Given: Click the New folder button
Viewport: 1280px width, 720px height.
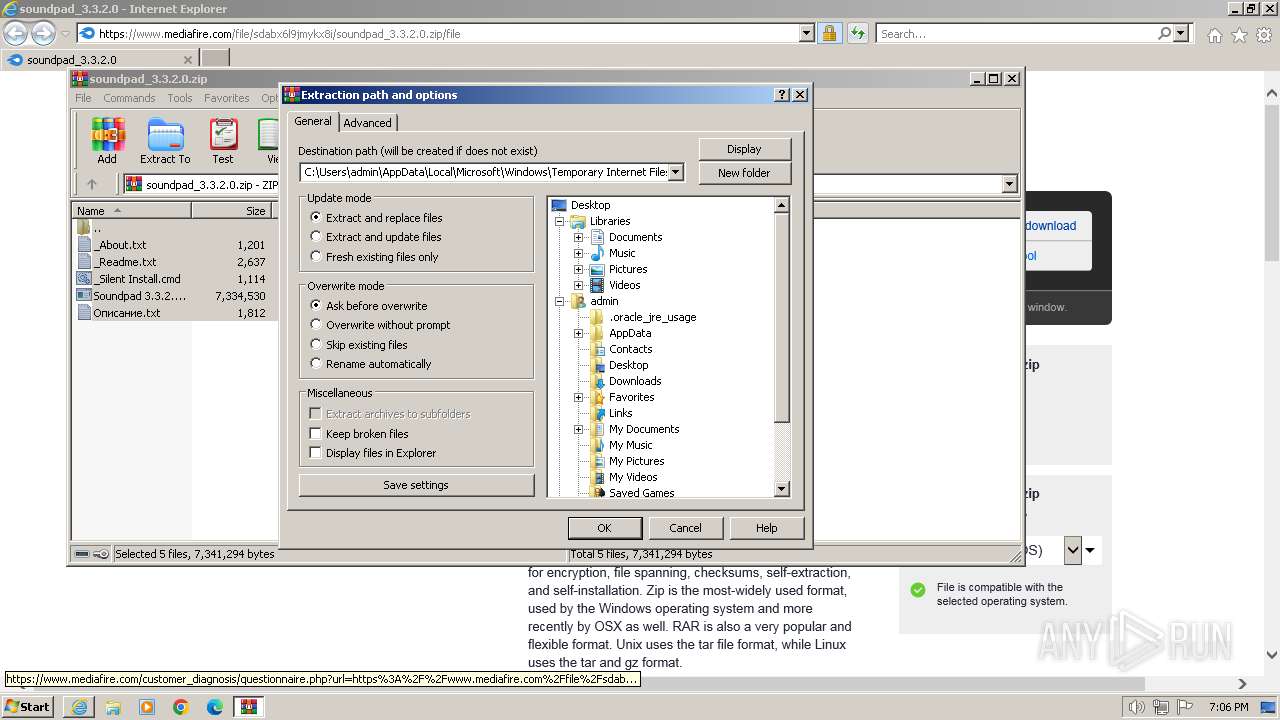Looking at the screenshot, I should pyautogui.click(x=744, y=173).
